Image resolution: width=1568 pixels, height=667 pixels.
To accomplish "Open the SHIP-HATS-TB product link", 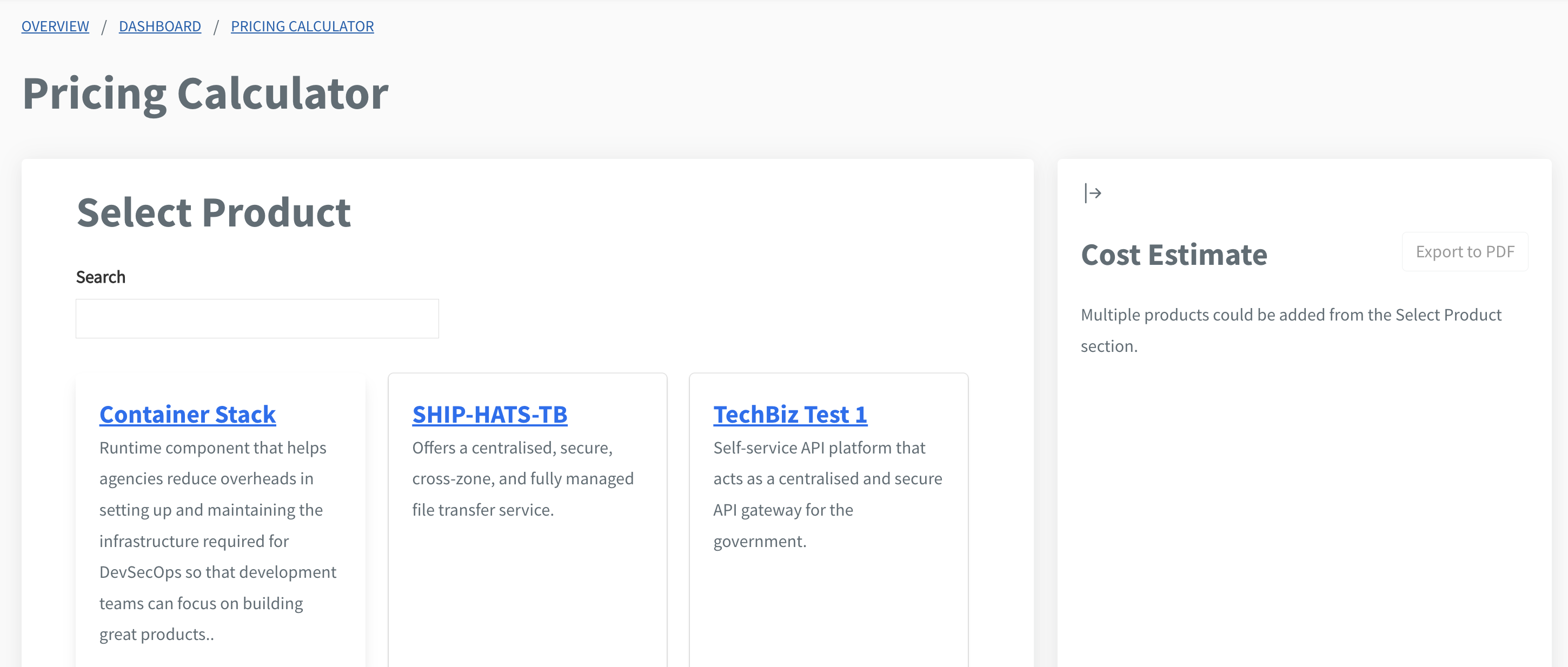I will 489,414.
